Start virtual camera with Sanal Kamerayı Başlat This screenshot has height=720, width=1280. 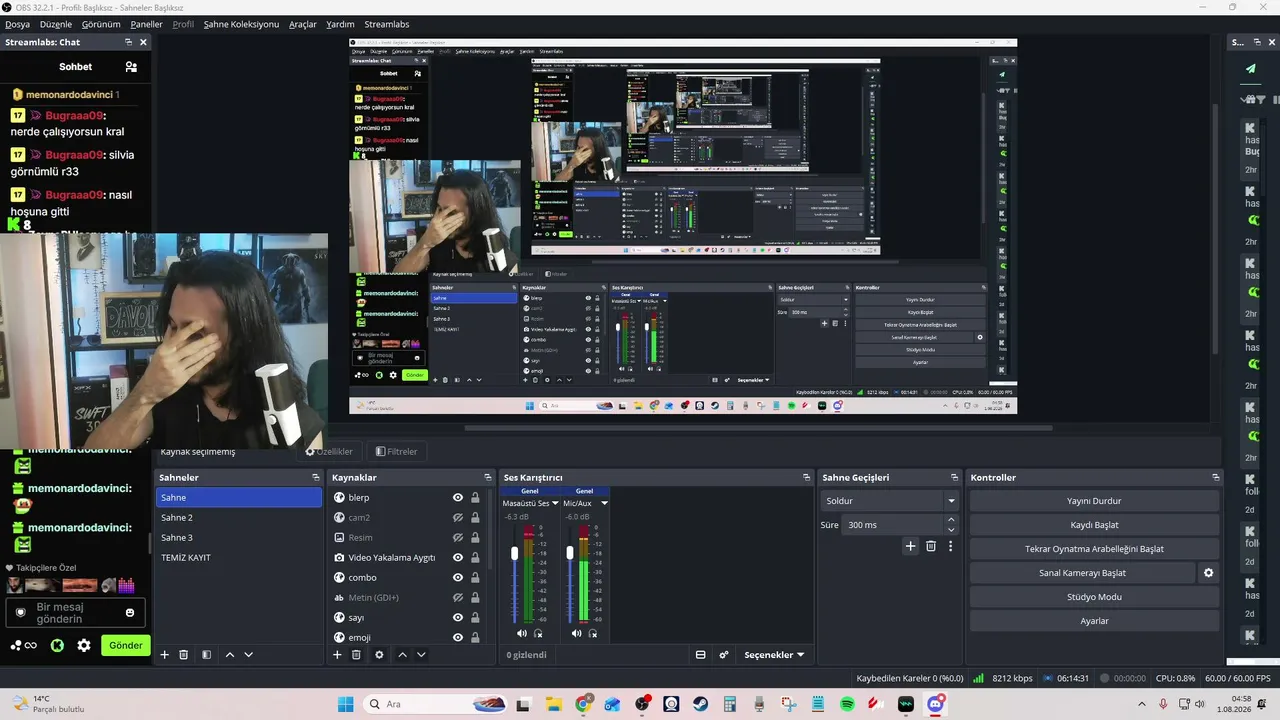coord(1082,573)
